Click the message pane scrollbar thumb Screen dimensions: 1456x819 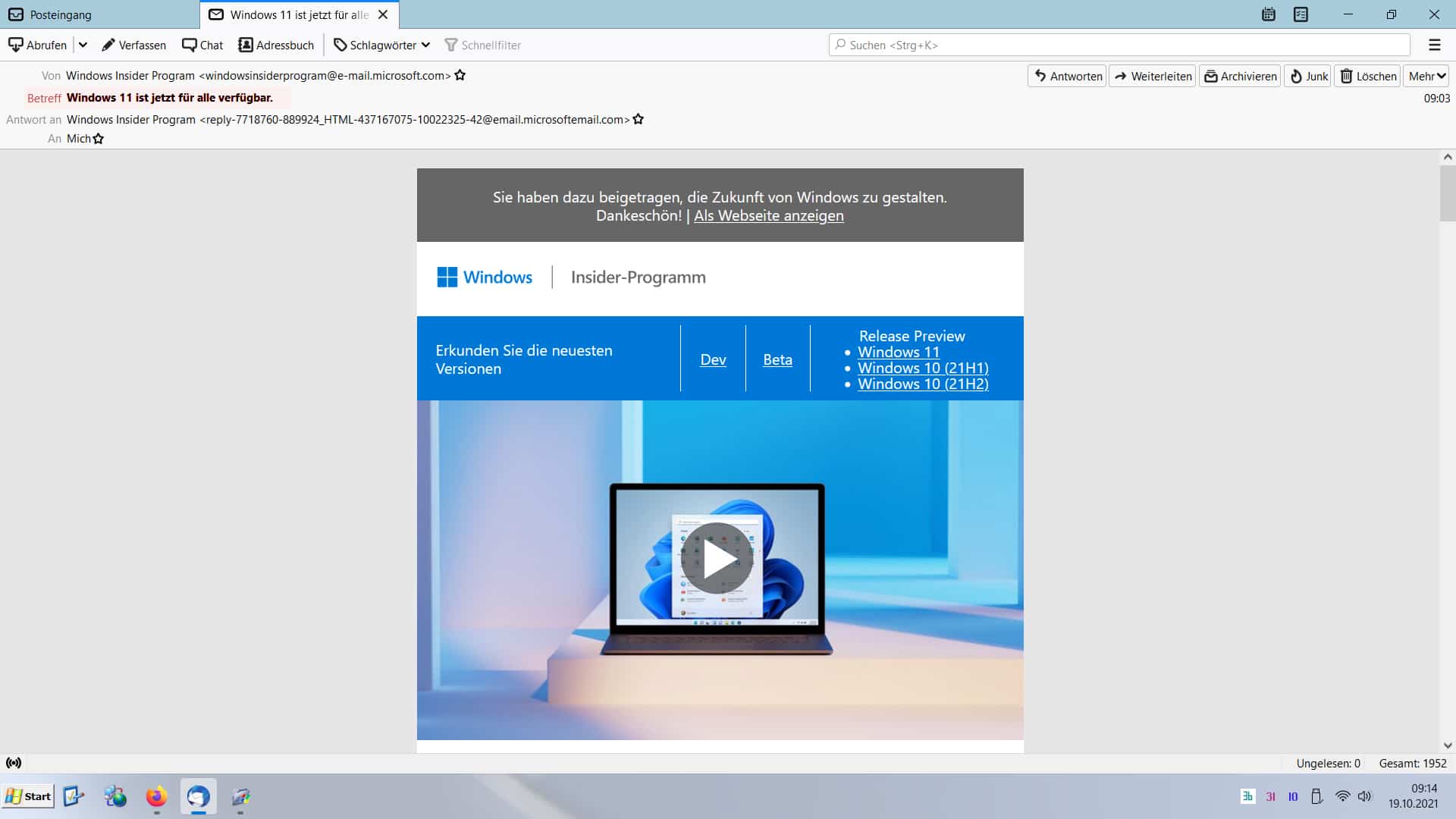(x=1448, y=193)
